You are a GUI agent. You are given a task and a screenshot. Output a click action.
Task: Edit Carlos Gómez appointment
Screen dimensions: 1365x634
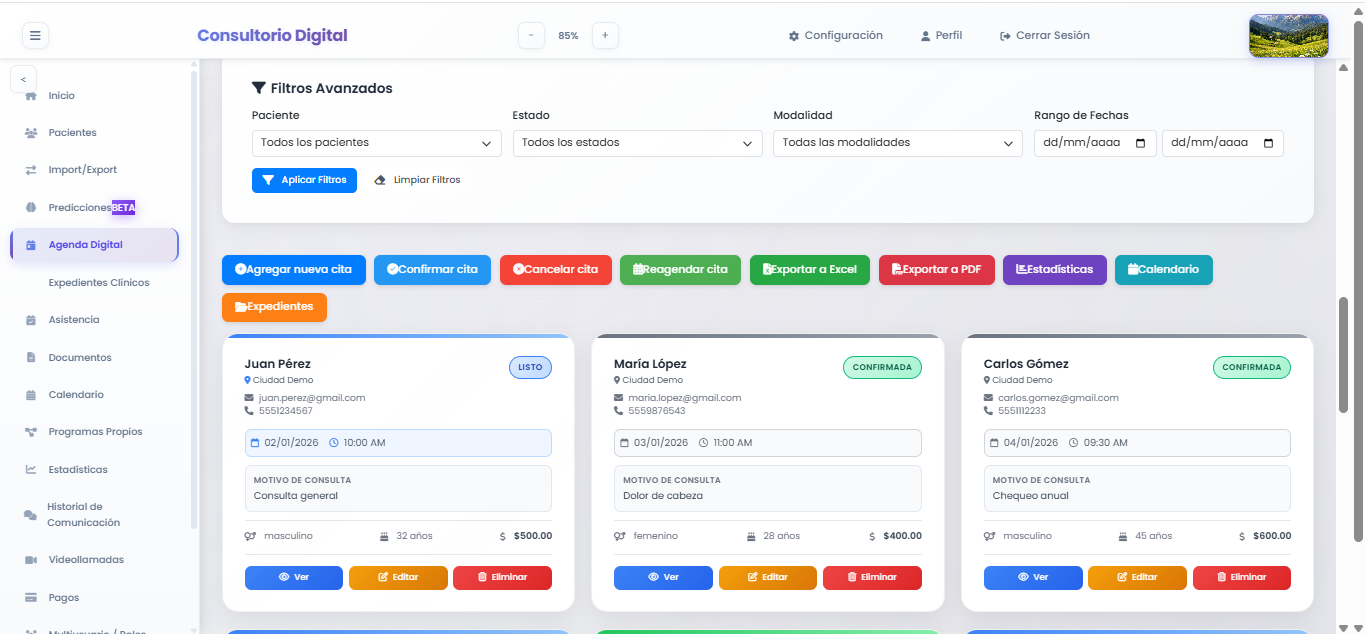pos(1137,577)
